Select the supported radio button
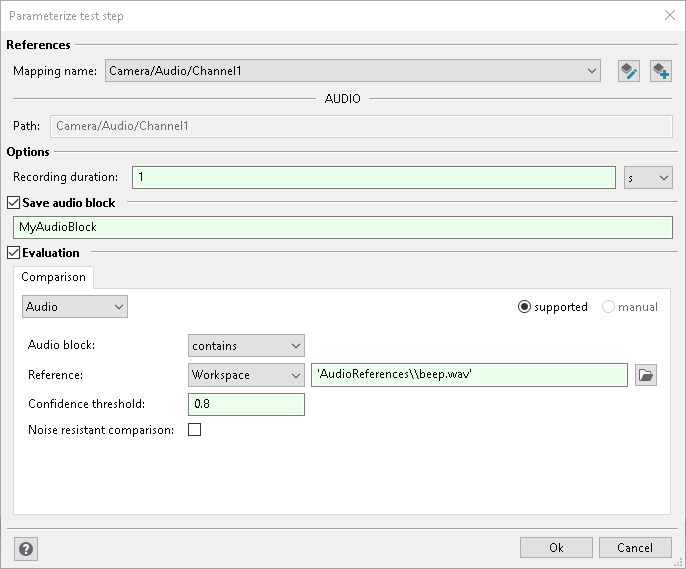 (524, 307)
